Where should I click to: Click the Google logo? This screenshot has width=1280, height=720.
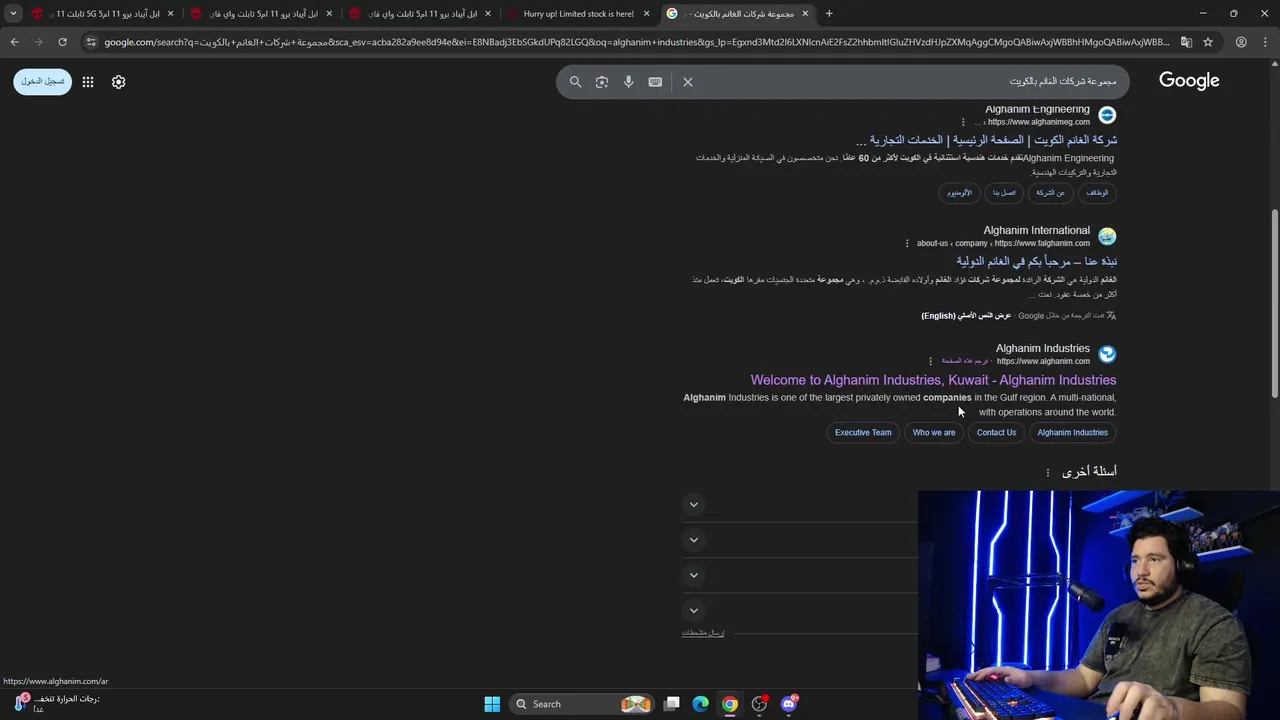(x=1189, y=81)
